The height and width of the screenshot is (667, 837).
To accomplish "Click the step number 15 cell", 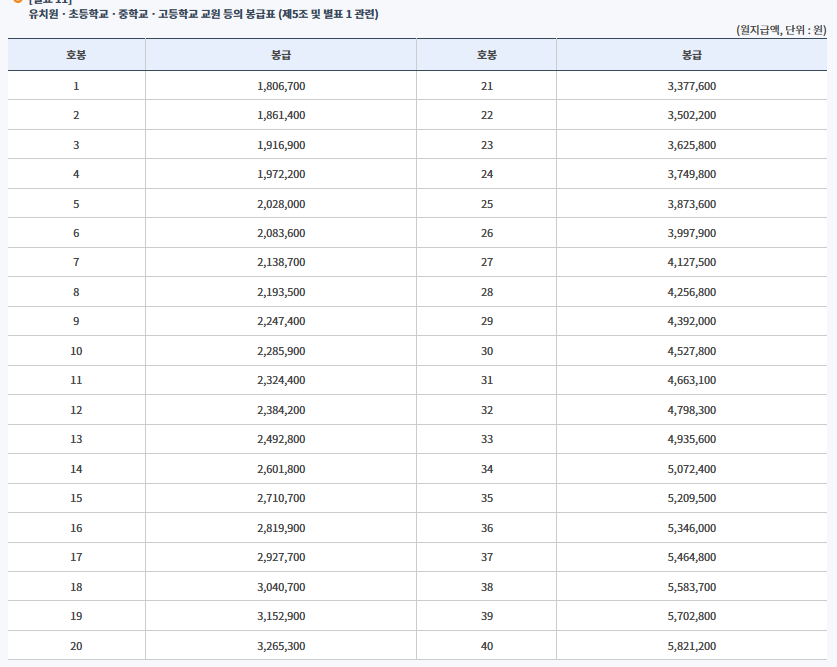I will tap(76, 498).
